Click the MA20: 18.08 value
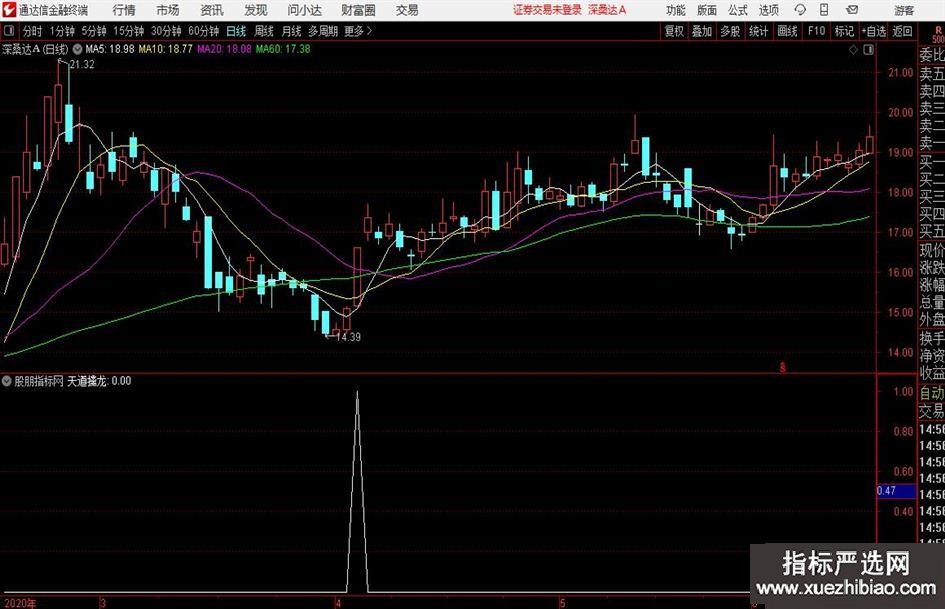945x609 pixels. pyautogui.click(x=224, y=49)
